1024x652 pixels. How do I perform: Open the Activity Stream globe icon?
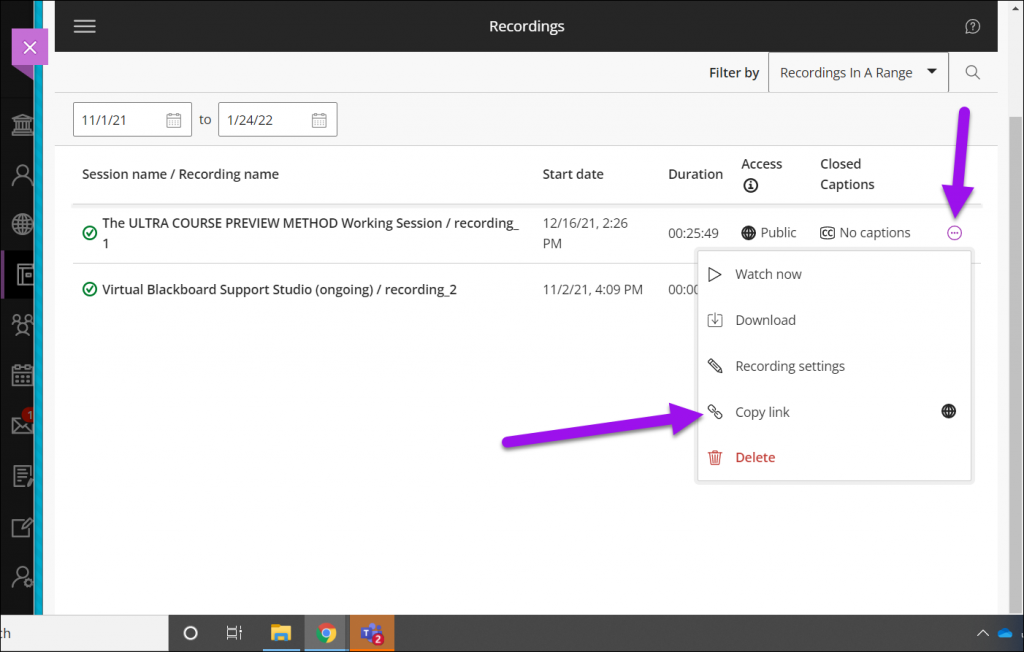tap(22, 224)
